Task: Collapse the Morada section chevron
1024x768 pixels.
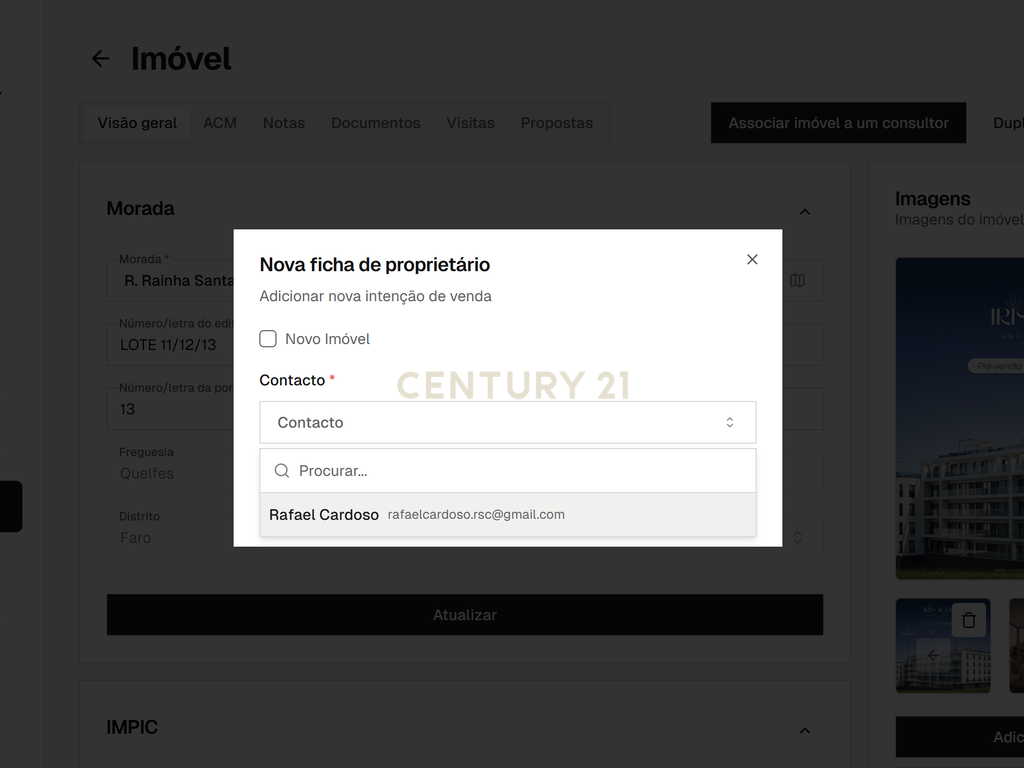Action: coord(805,212)
